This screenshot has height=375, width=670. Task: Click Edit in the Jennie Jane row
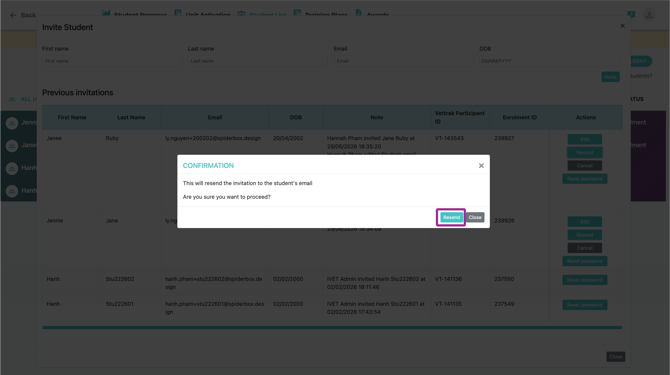pyautogui.click(x=585, y=222)
